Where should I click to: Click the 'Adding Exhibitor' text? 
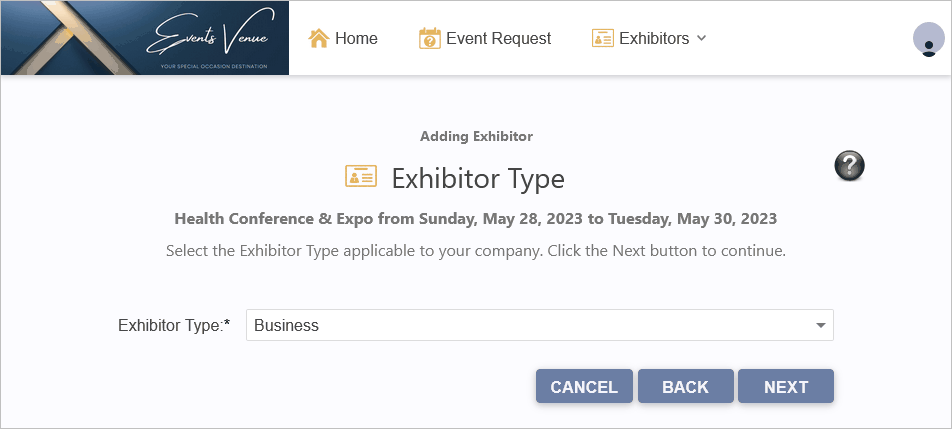click(477, 137)
